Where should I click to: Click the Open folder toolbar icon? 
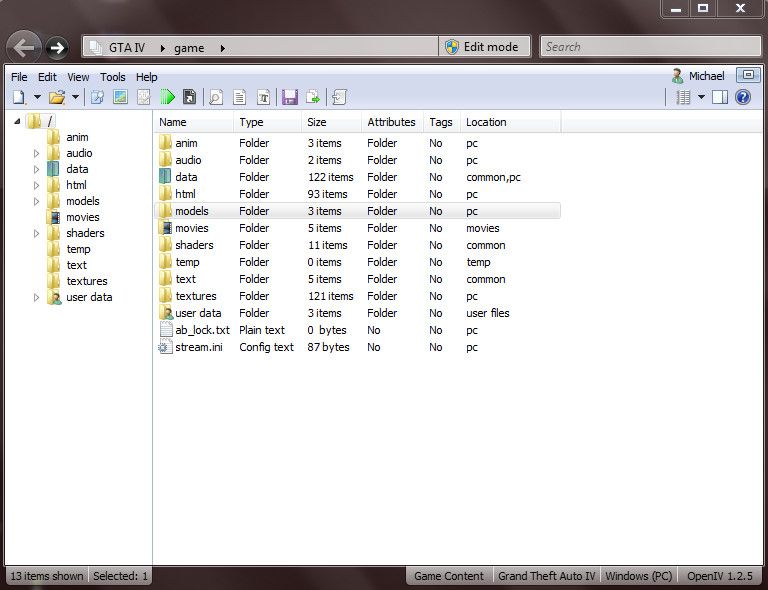[x=57, y=97]
